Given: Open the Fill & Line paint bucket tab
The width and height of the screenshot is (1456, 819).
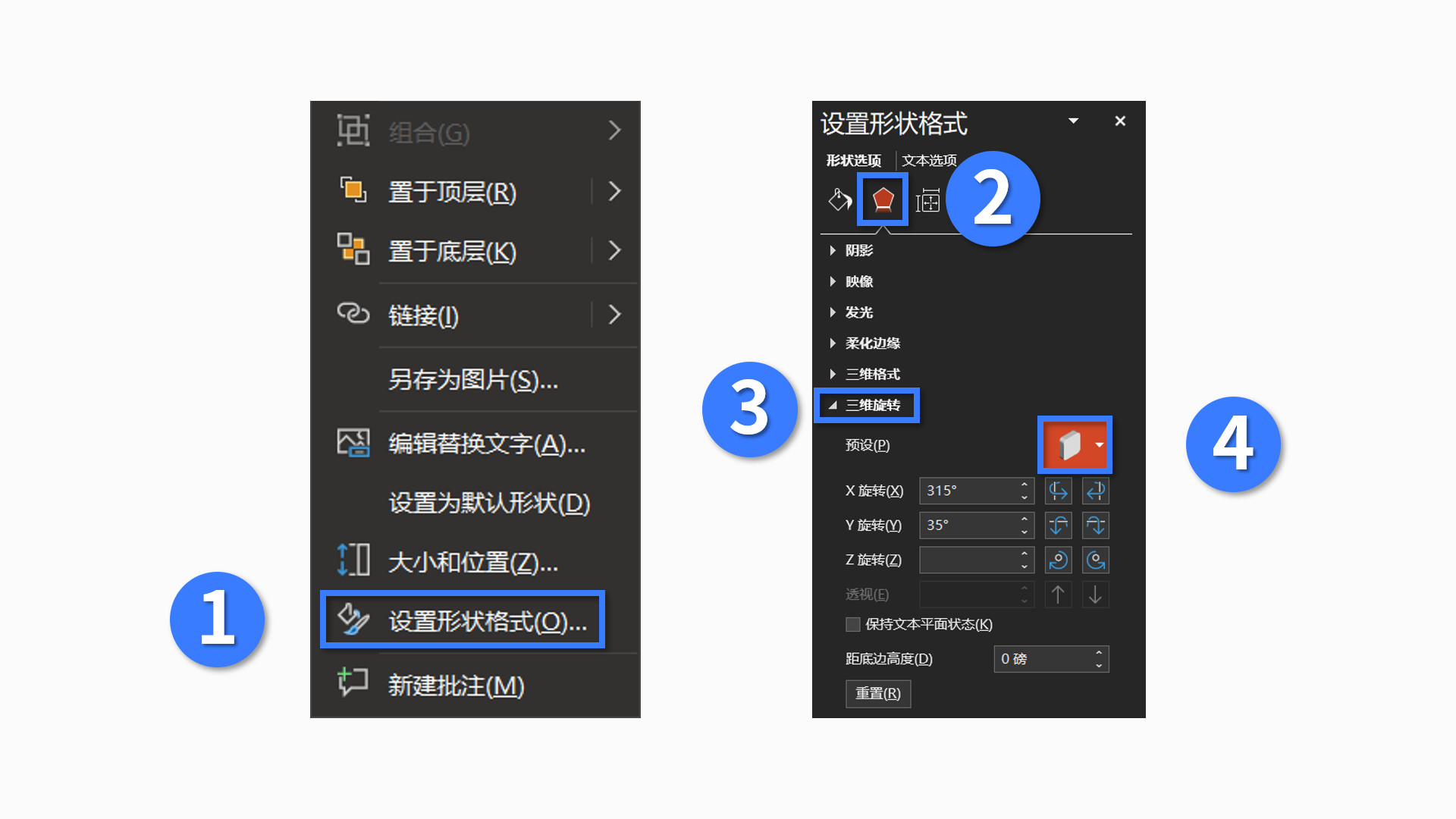Looking at the screenshot, I should pos(839,200).
